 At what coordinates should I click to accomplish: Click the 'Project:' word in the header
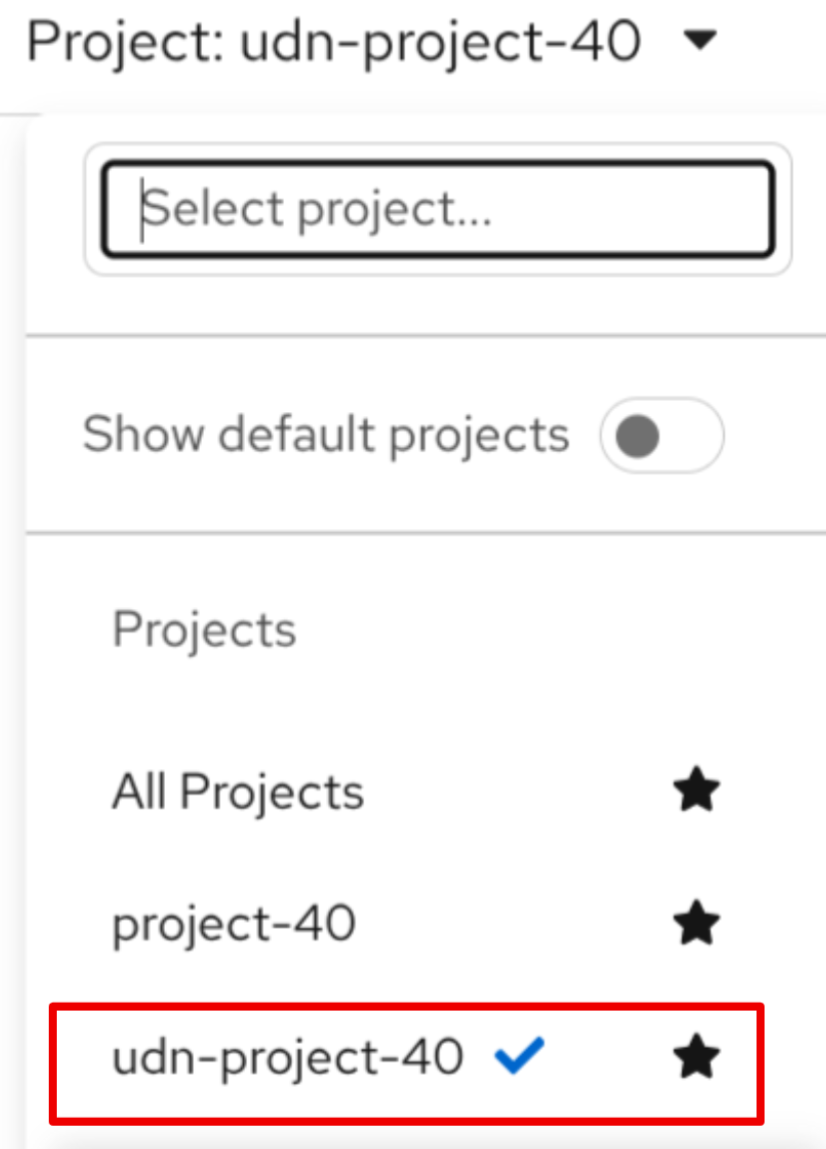click(x=124, y=43)
